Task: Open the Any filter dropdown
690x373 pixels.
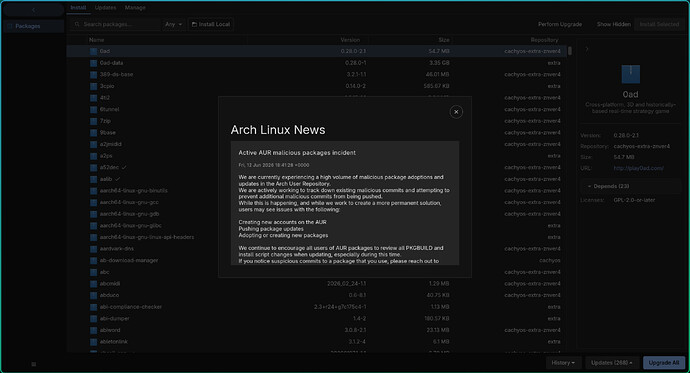Action: tap(173, 24)
